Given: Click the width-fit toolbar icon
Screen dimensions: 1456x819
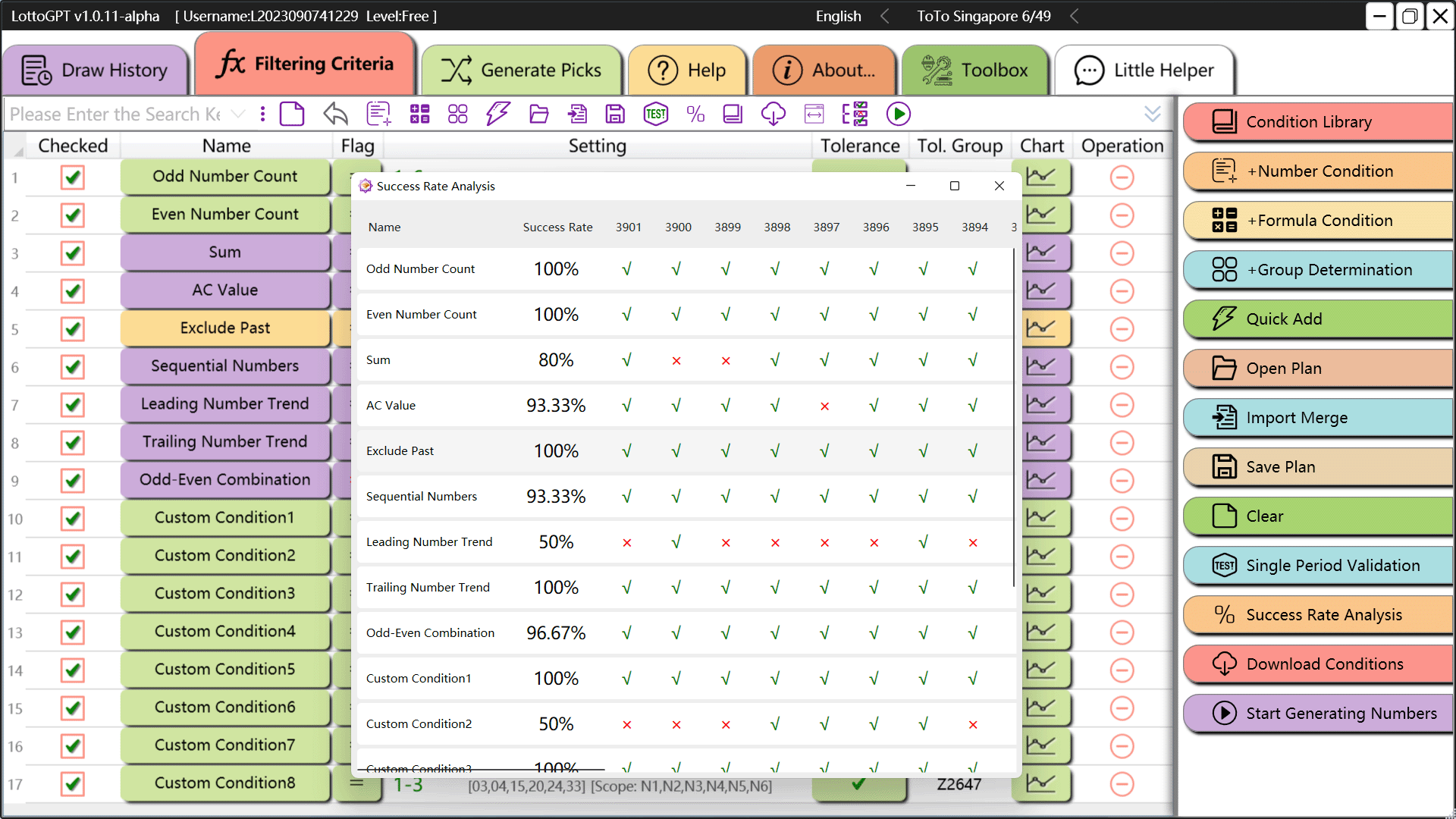Looking at the screenshot, I should point(814,115).
